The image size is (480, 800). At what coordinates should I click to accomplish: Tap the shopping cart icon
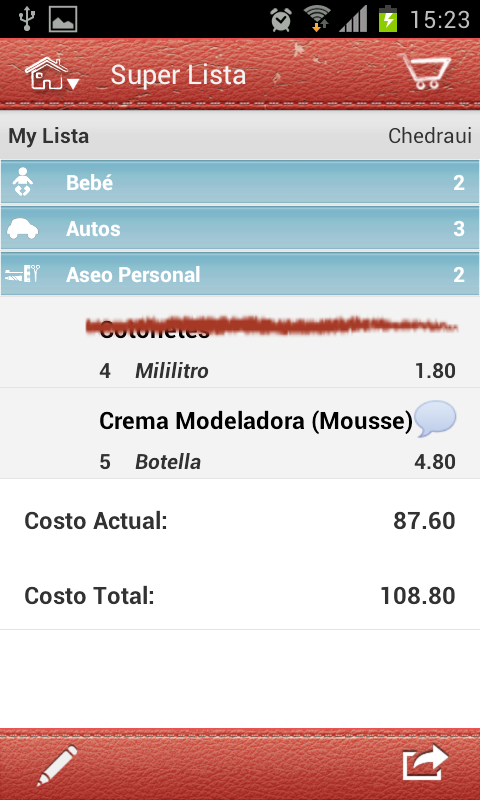click(x=427, y=72)
